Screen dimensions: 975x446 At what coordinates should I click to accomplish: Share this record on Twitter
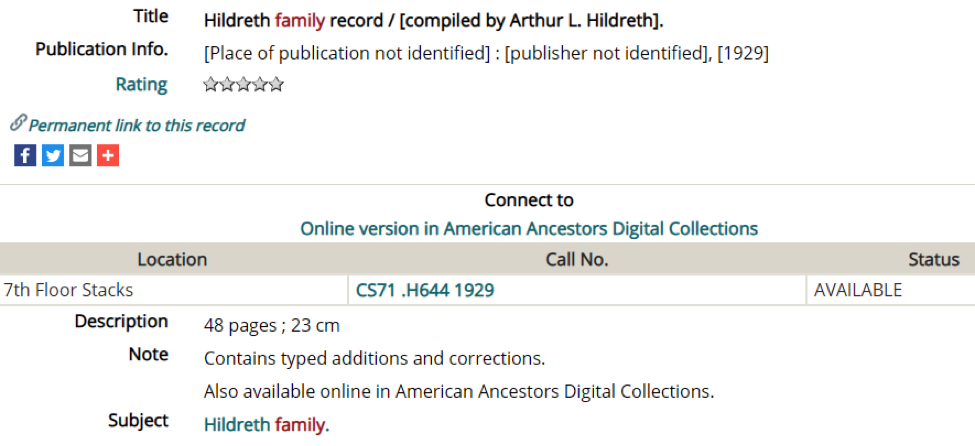point(53,156)
